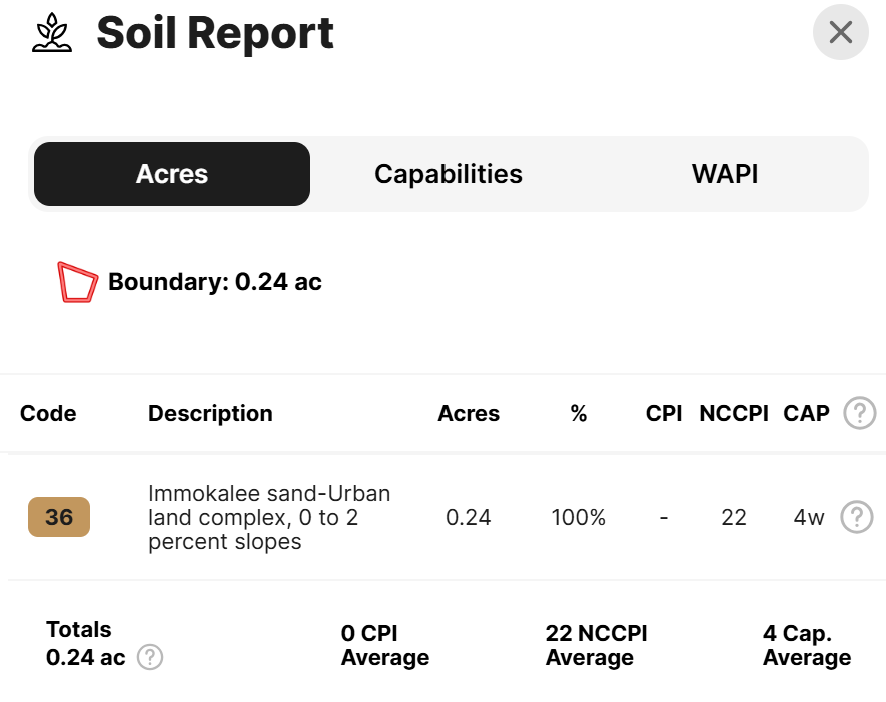
Task: Open help icon next to Totals acreage
Action: point(150,657)
